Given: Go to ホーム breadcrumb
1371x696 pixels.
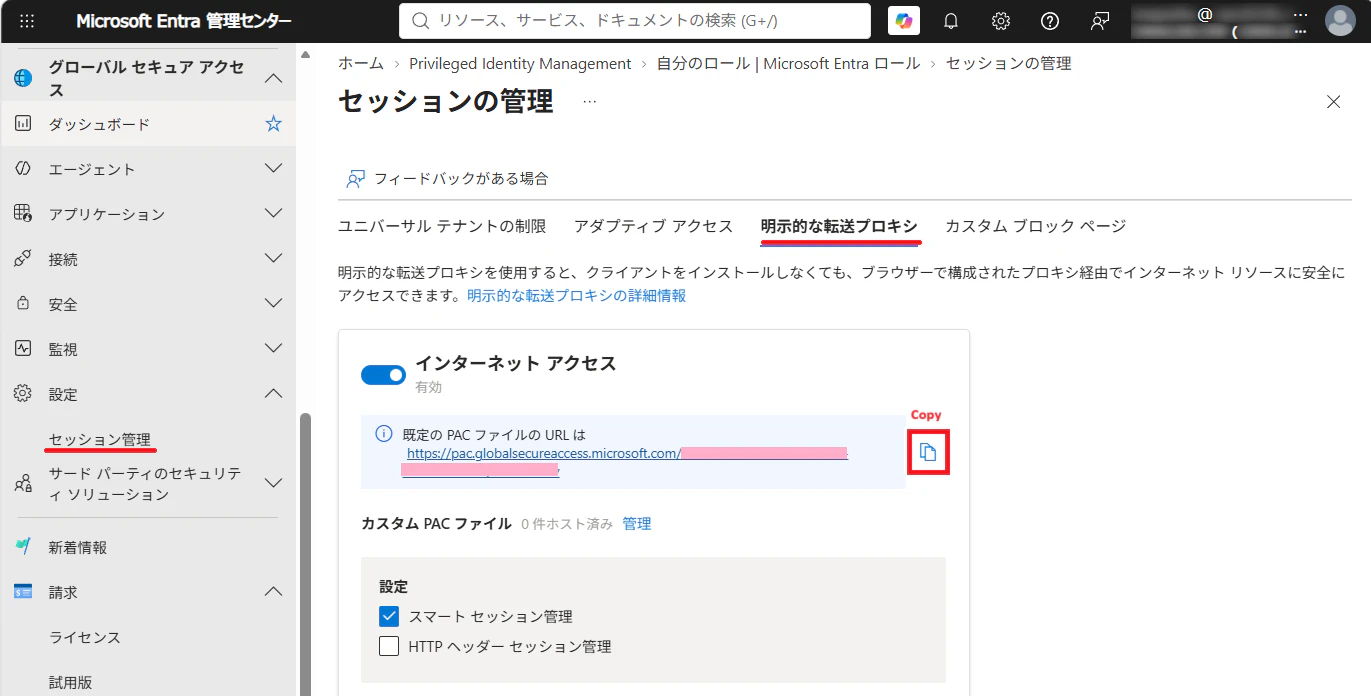Looking at the screenshot, I should (361, 63).
